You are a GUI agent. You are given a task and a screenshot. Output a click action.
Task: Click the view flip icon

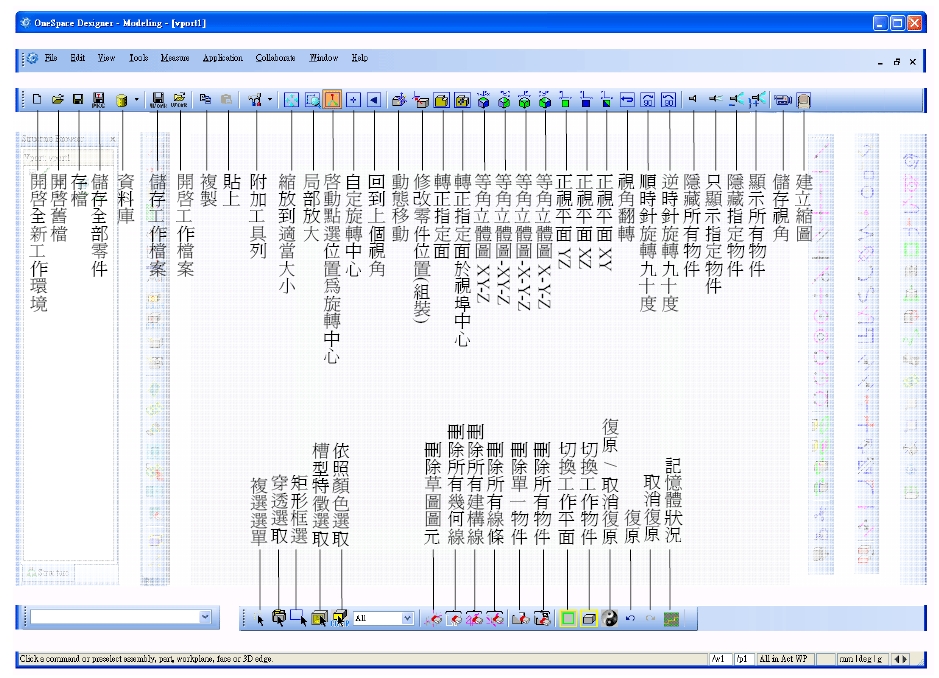point(627,100)
